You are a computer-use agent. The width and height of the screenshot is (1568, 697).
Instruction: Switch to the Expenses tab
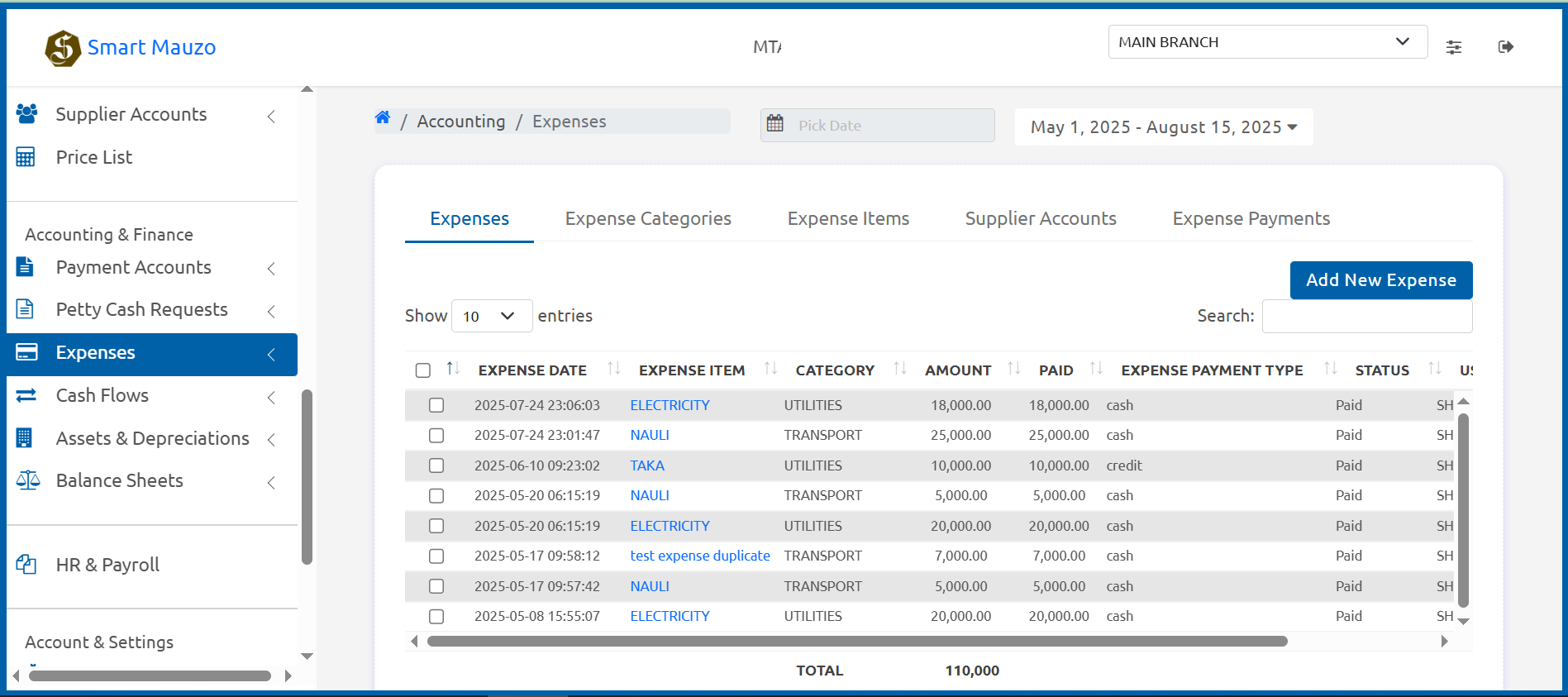(x=469, y=218)
